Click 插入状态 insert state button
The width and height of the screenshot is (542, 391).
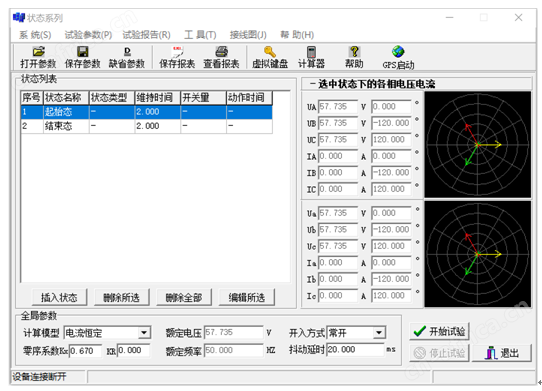(x=59, y=297)
